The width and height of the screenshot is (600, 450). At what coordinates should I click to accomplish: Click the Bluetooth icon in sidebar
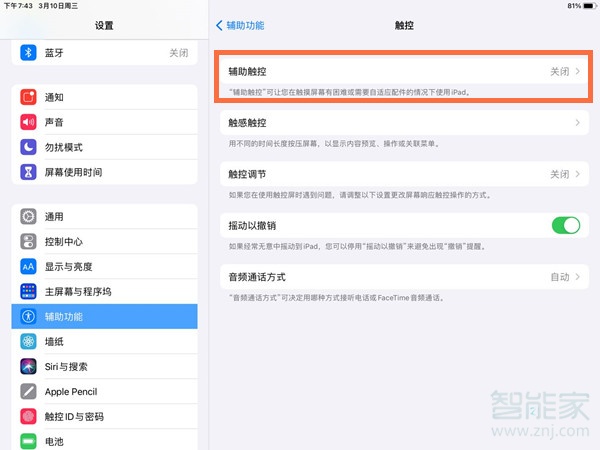click(28, 53)
